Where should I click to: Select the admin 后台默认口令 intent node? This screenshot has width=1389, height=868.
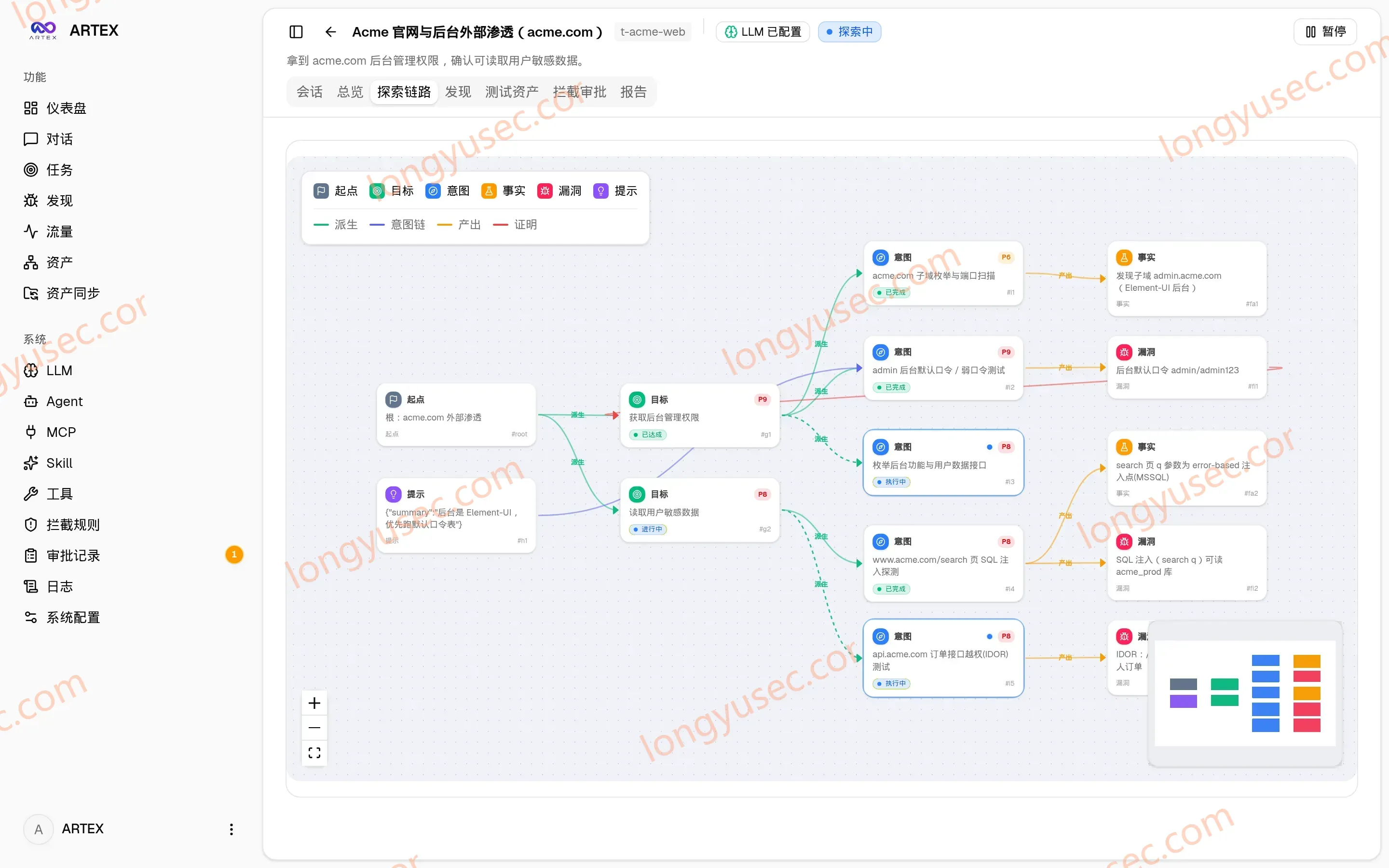[x=943, y=368]
